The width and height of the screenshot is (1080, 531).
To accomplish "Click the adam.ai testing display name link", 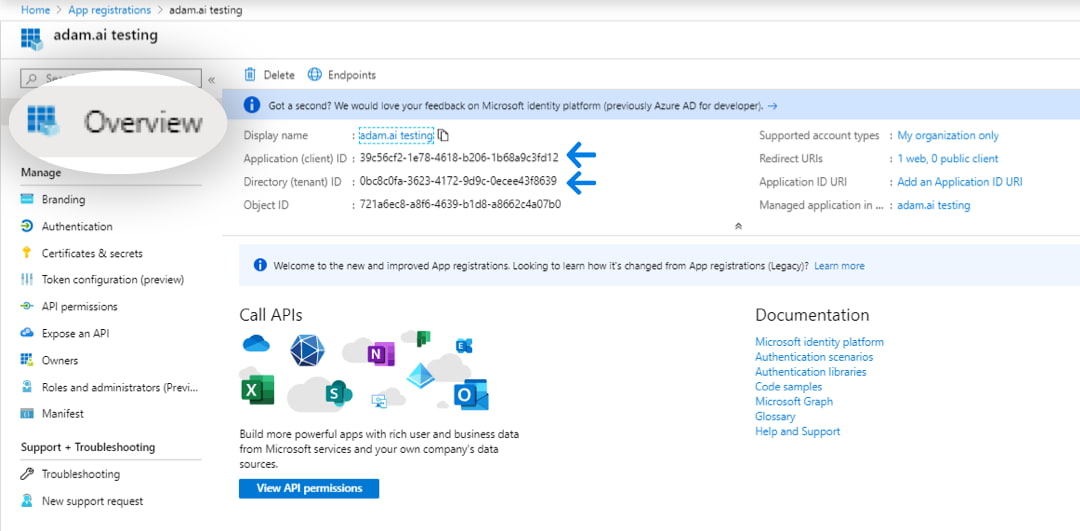I will [396, 136].
